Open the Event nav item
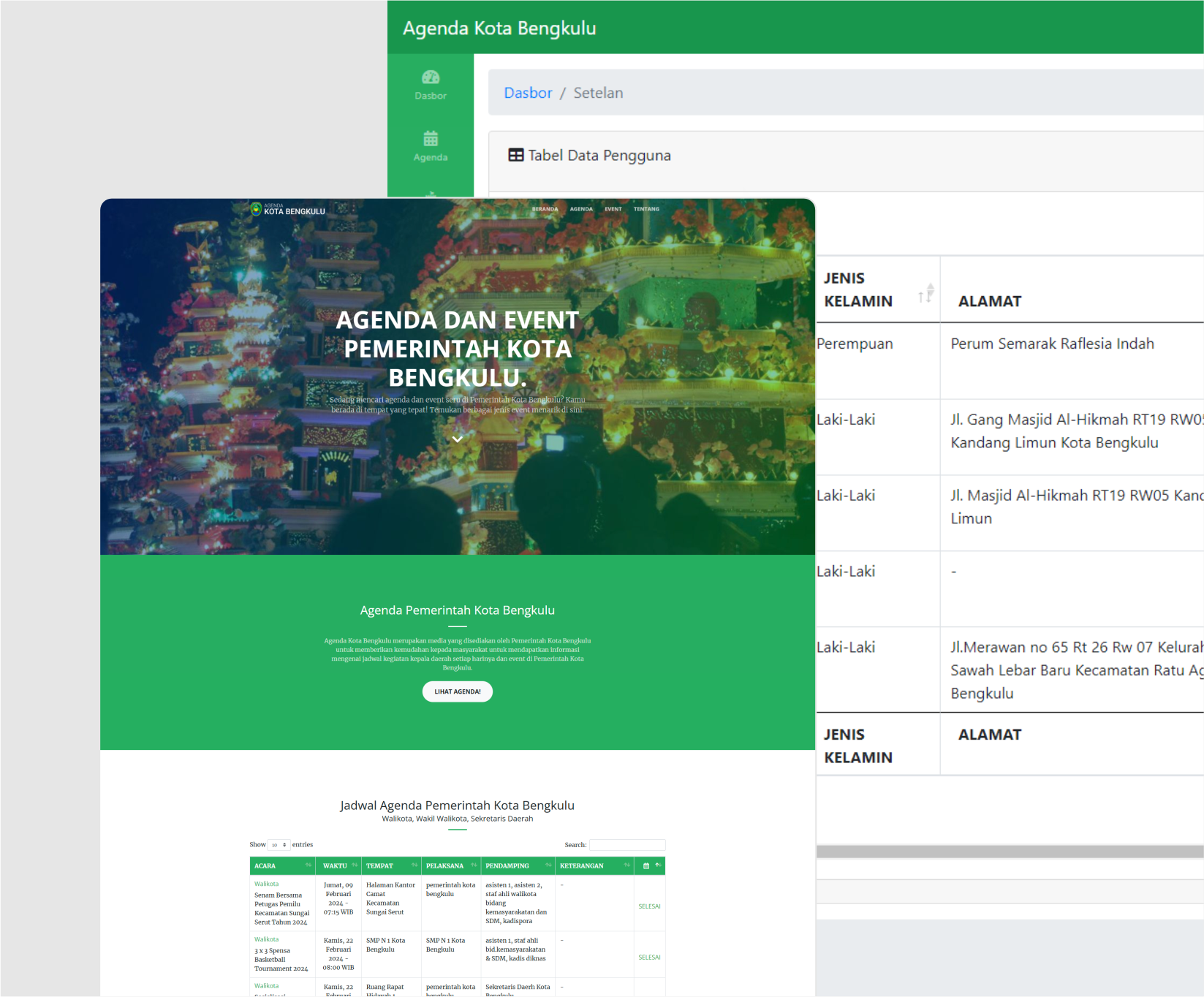The height and width of the screenshot is (997, 1204). click(613, 209)
